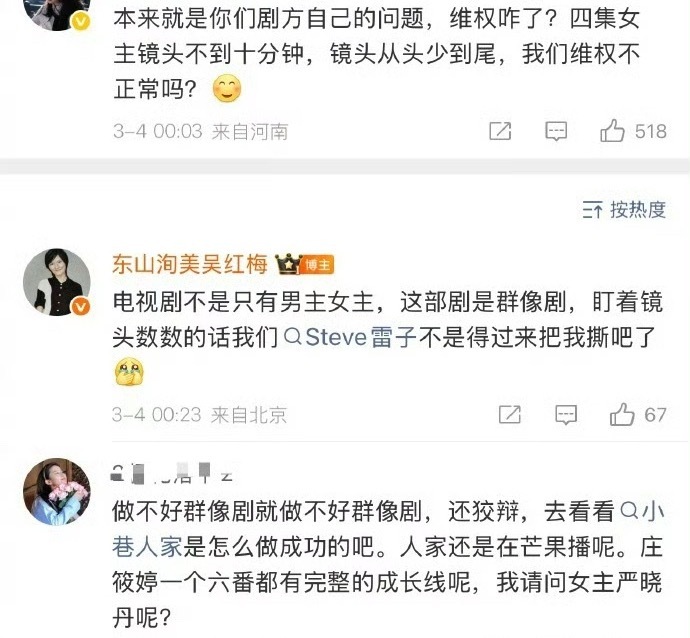View 东山洵美吴红梅's avatar photo
The image size is (690, 638).
click(x=57, y=282)
